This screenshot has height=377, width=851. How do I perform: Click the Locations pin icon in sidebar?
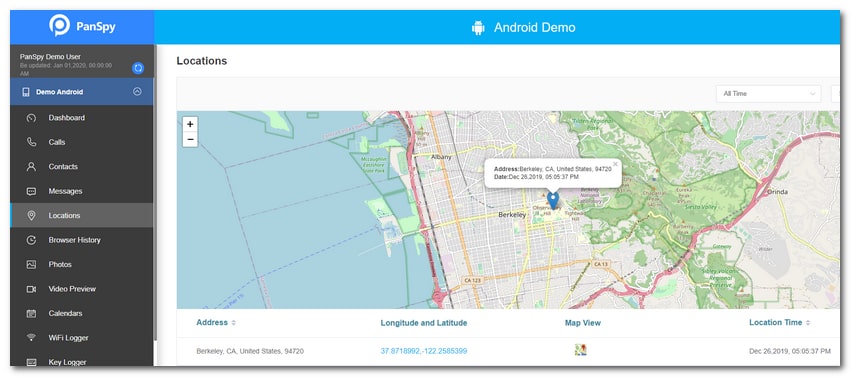click(x=31, y=215)
